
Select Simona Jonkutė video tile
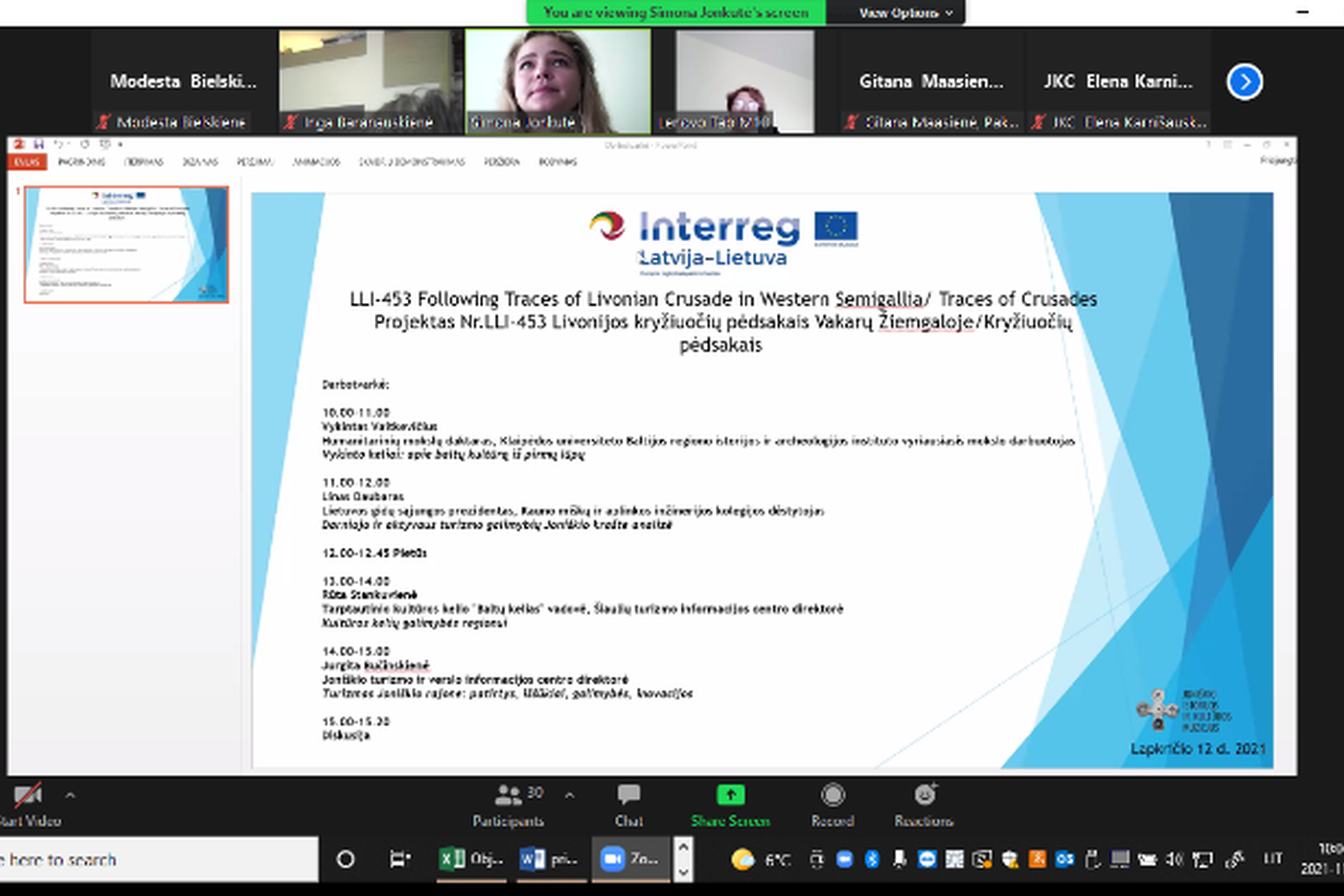click(558, 82)
